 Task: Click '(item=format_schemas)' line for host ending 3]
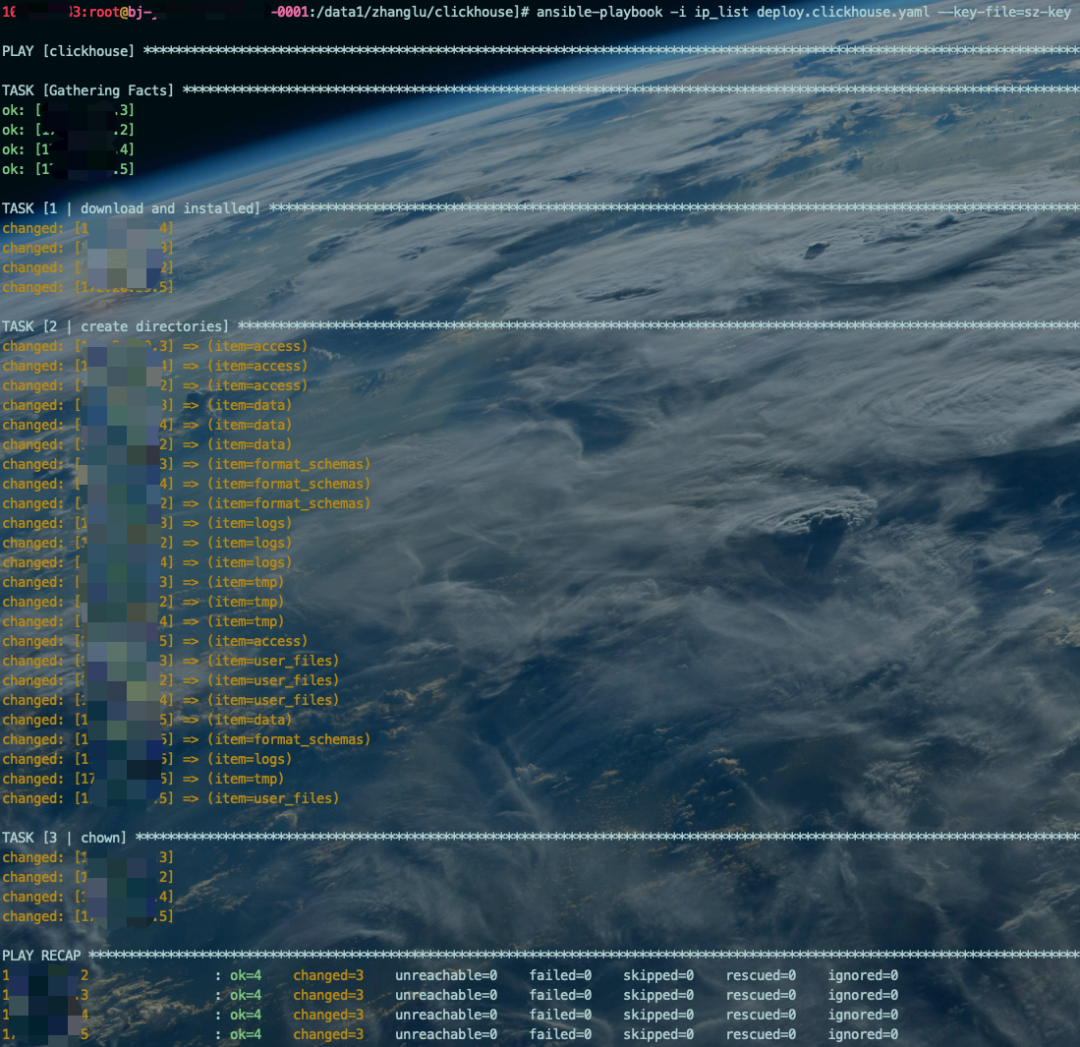pos(186,464)
